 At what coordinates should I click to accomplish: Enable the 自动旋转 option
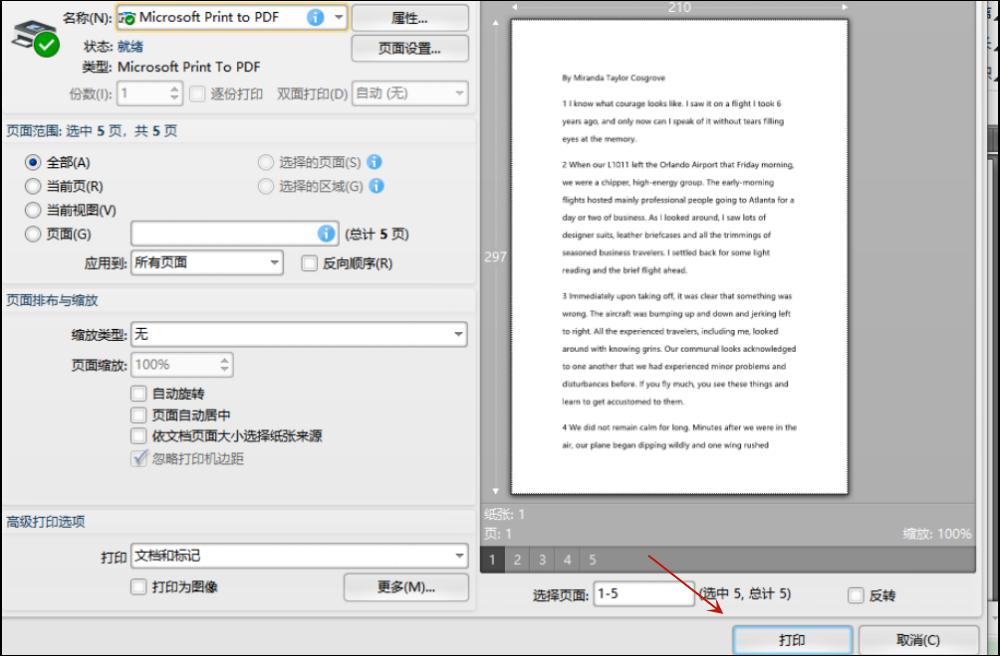[x=138, y=393]
